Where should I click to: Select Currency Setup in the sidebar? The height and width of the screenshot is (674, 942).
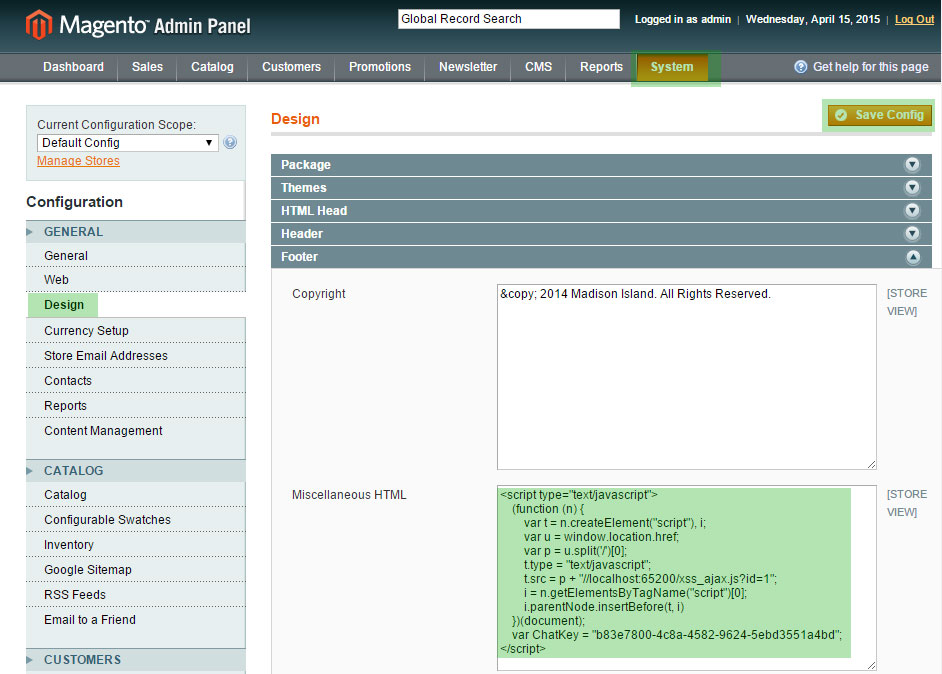(136, 331)
